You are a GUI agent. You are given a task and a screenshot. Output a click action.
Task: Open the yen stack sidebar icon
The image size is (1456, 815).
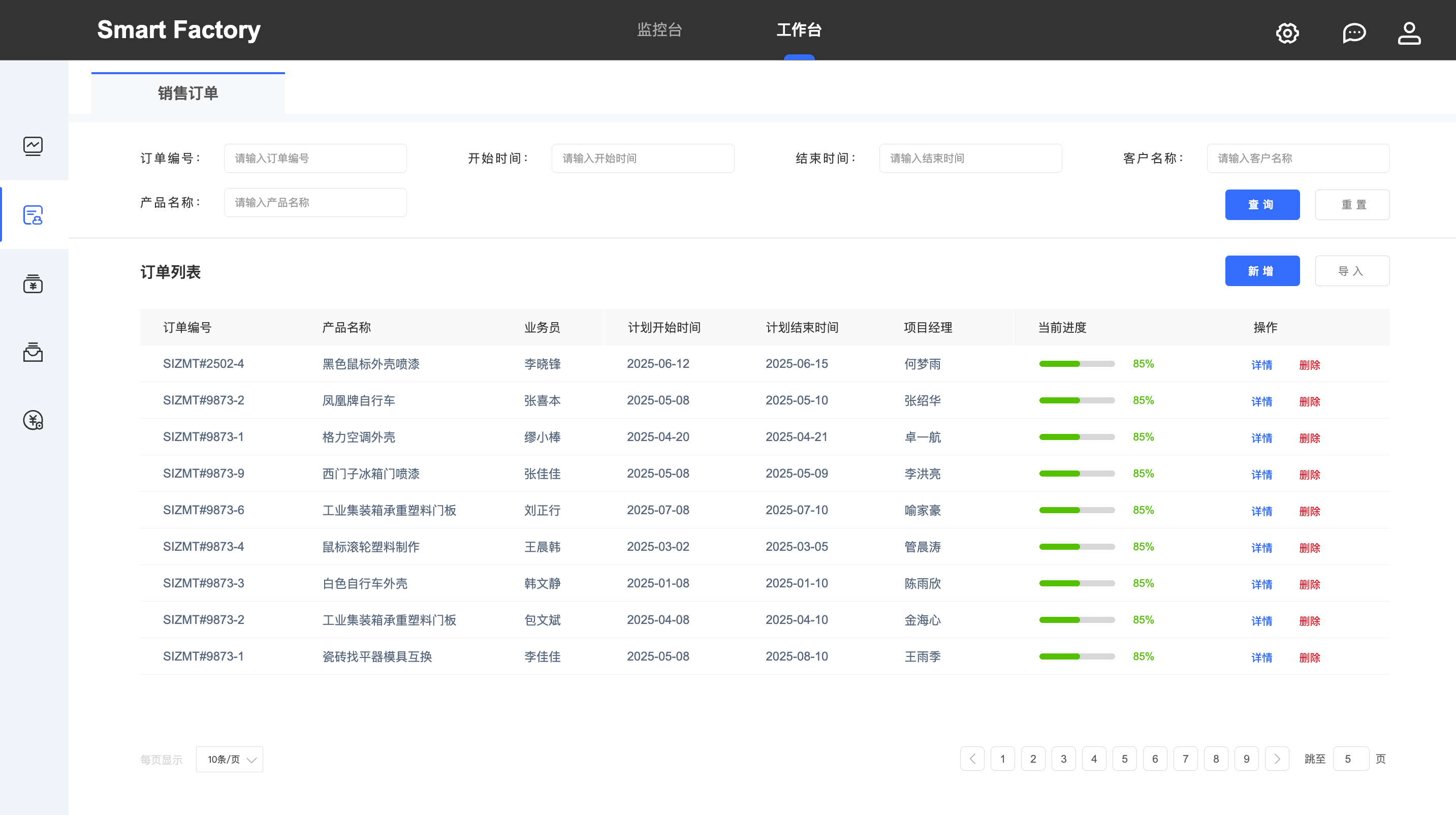coord(33,284)
